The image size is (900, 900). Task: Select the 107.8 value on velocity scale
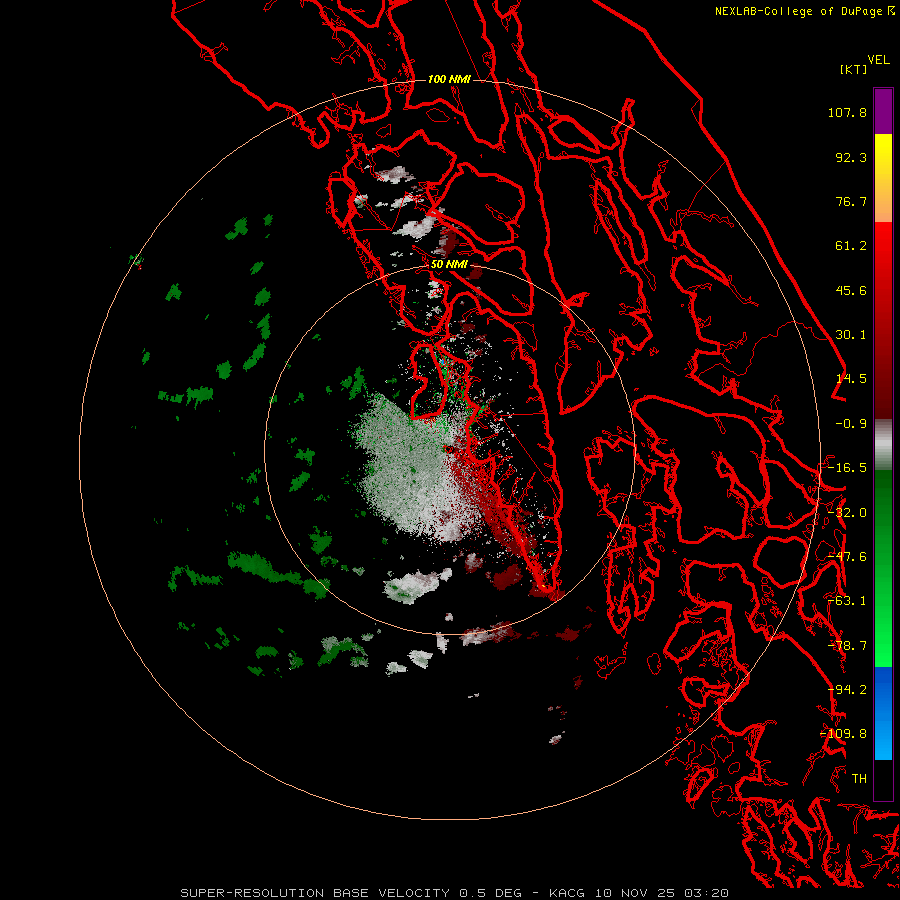pyautogui.click(x=847, y=112)
